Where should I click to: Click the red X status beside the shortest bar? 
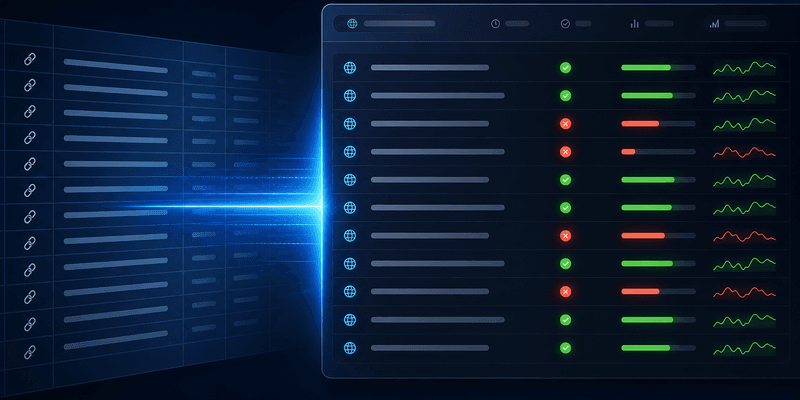565,152
